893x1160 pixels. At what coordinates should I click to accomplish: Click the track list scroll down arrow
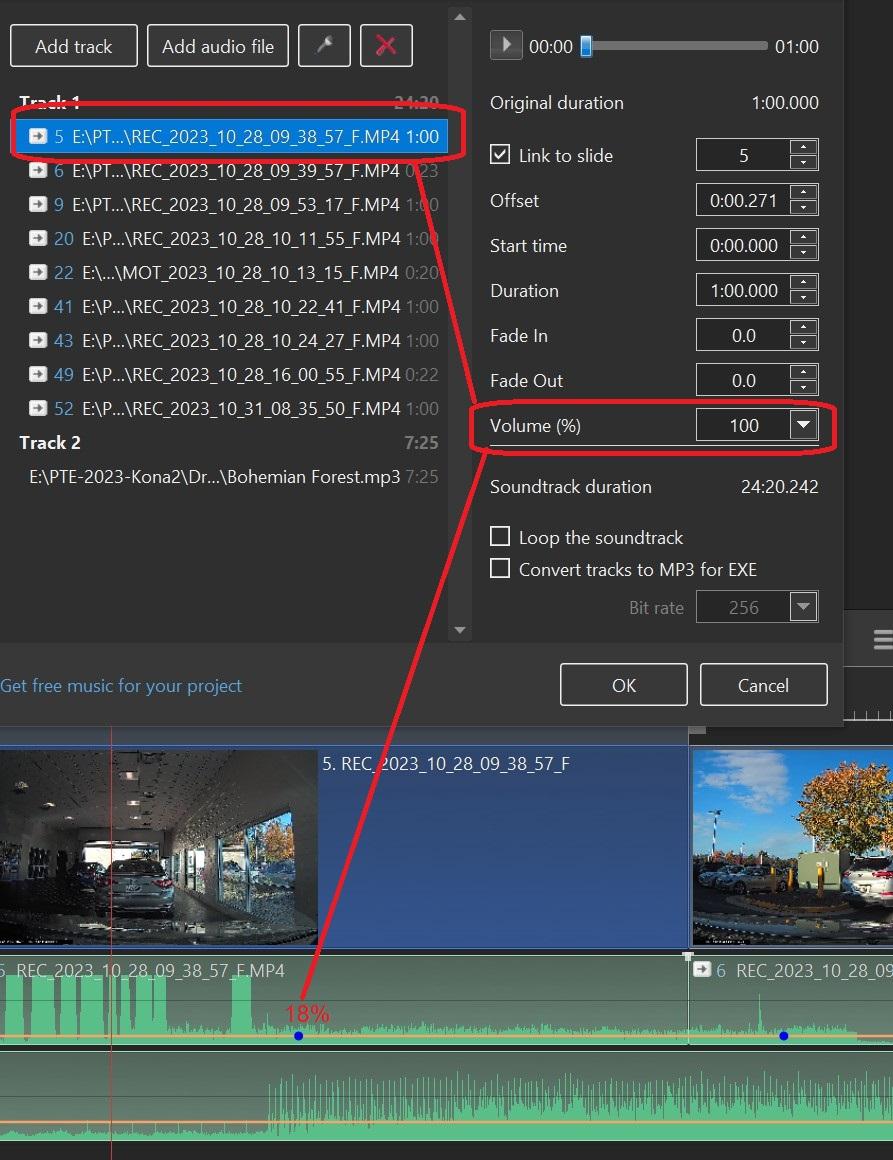pyautogui.click(x=459, y=630)
